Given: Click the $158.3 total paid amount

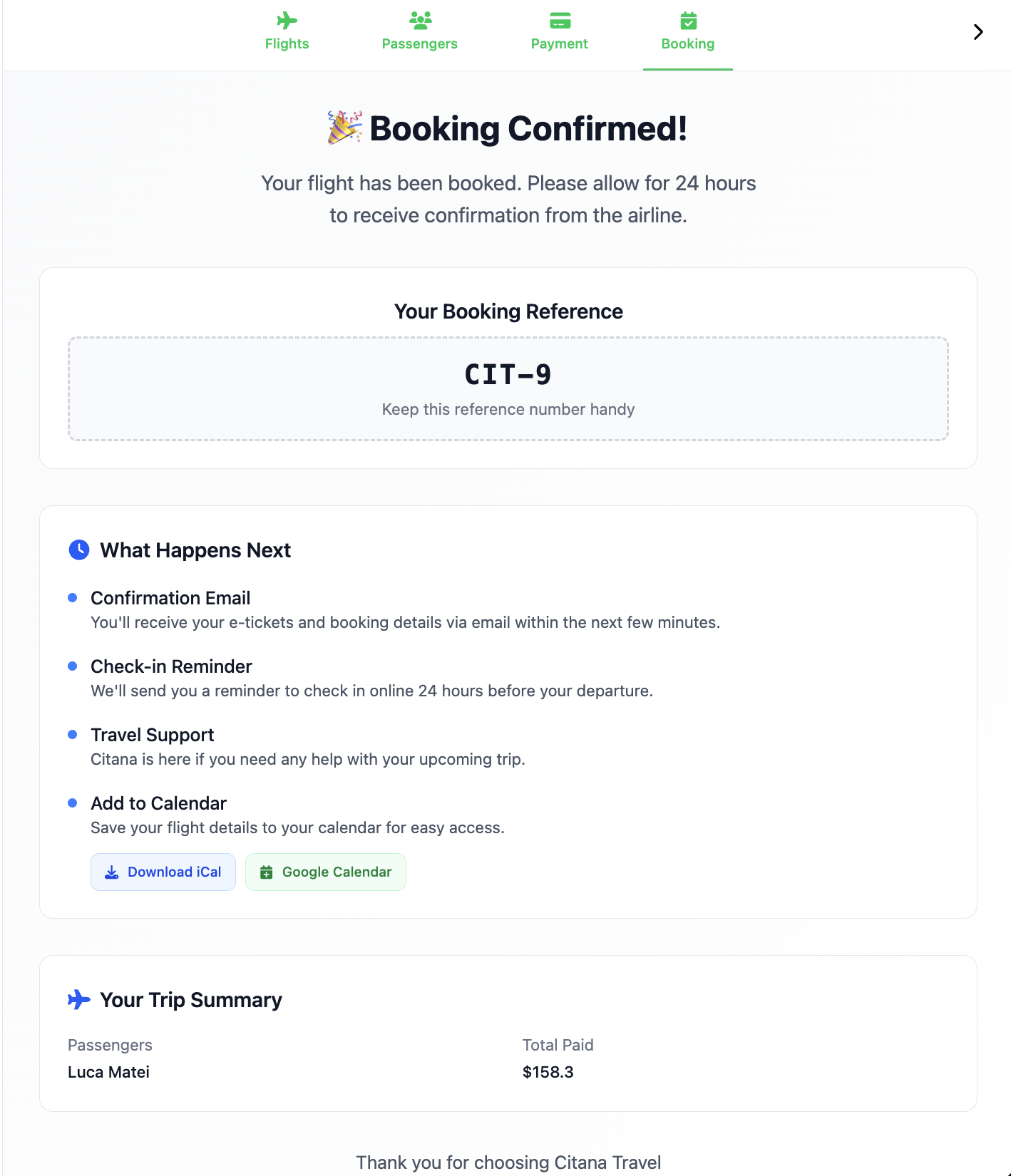Looking at the screenshot, I should (x=548, y=1072).
